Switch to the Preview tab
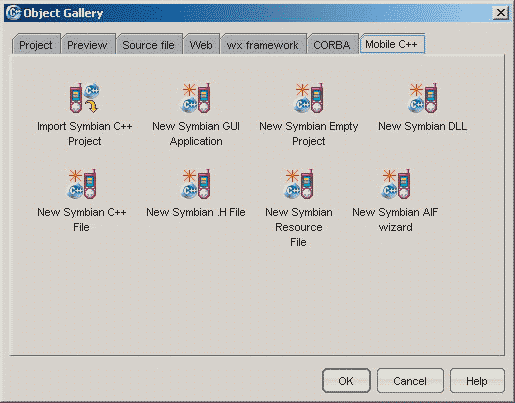 click(x=87, y=45)
